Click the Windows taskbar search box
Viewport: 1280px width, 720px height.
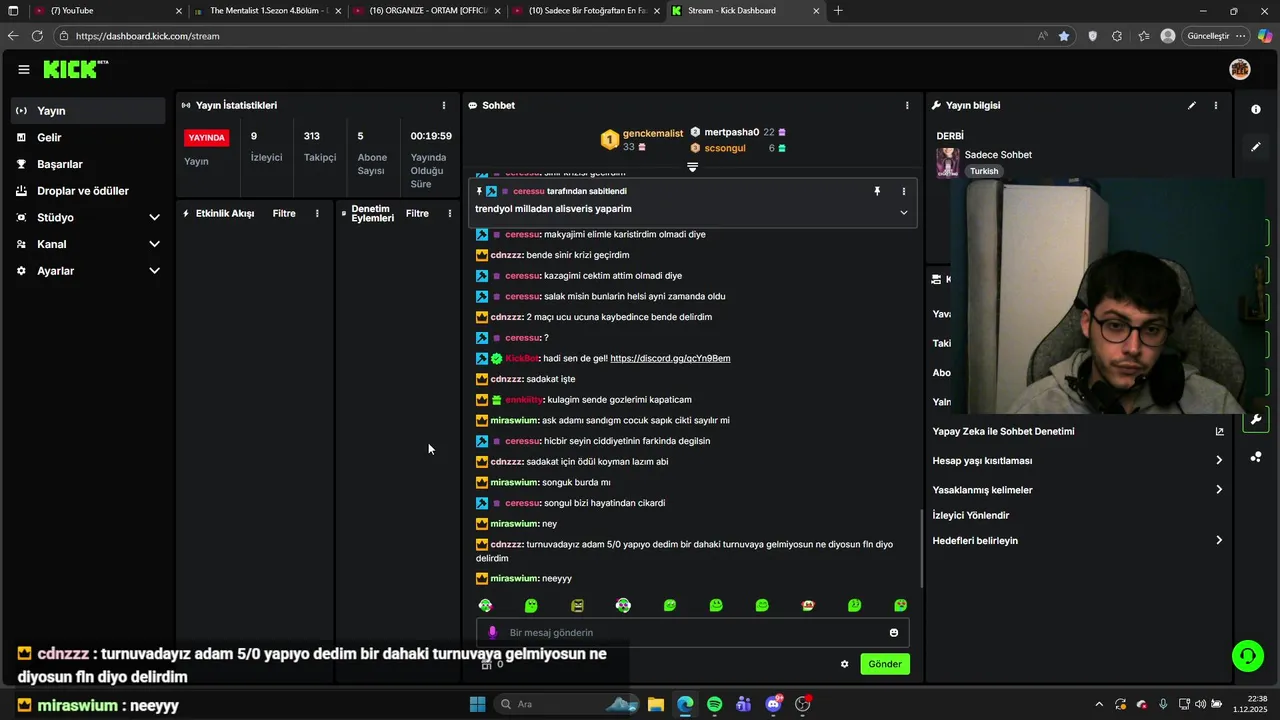tap(565, 704)
